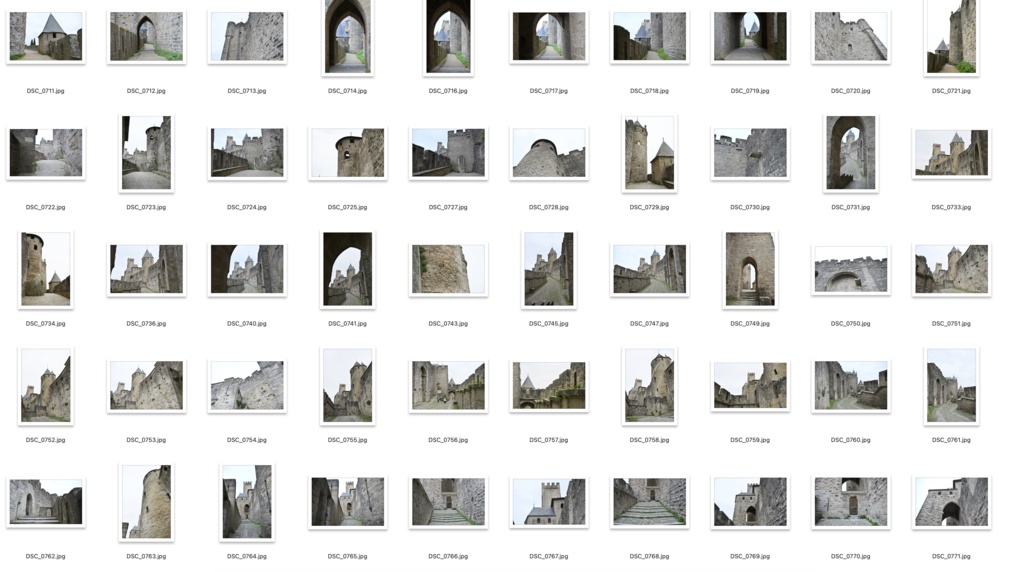The width and height of the screenshot is (1024, 572).
Task: Select the DSC_0729.jpg photo thumbnail
Action: point(650,153)
